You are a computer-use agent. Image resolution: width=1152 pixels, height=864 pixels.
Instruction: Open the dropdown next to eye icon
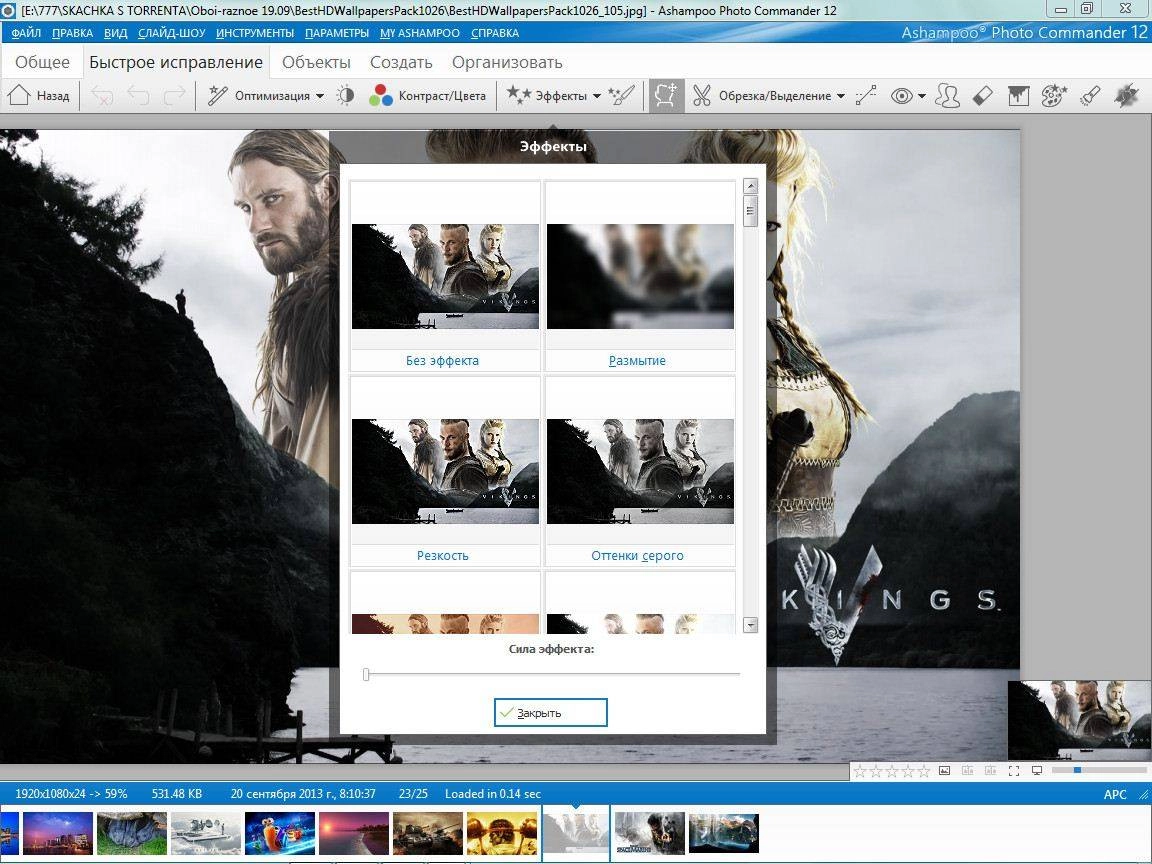[x=921, y=96]
